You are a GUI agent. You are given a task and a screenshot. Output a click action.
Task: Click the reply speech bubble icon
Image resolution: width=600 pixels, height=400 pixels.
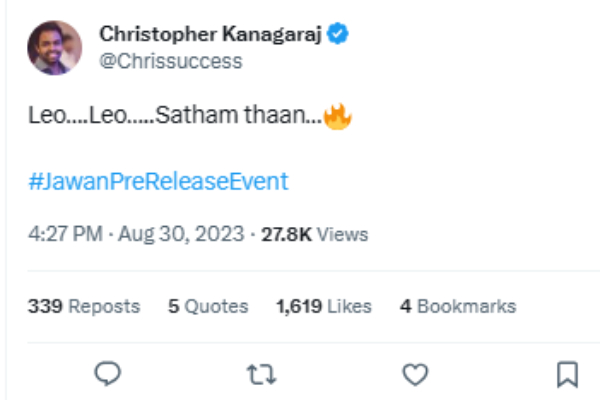pyautogui.click(x=108, y=374)
